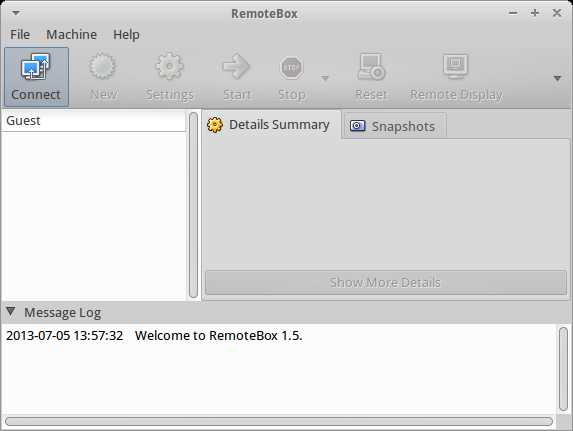The width and height of the screenshot is (573, 431).
Task: Click the message log horizontal scrollbar
Action: pyautogui.click(x=279, y=421)
